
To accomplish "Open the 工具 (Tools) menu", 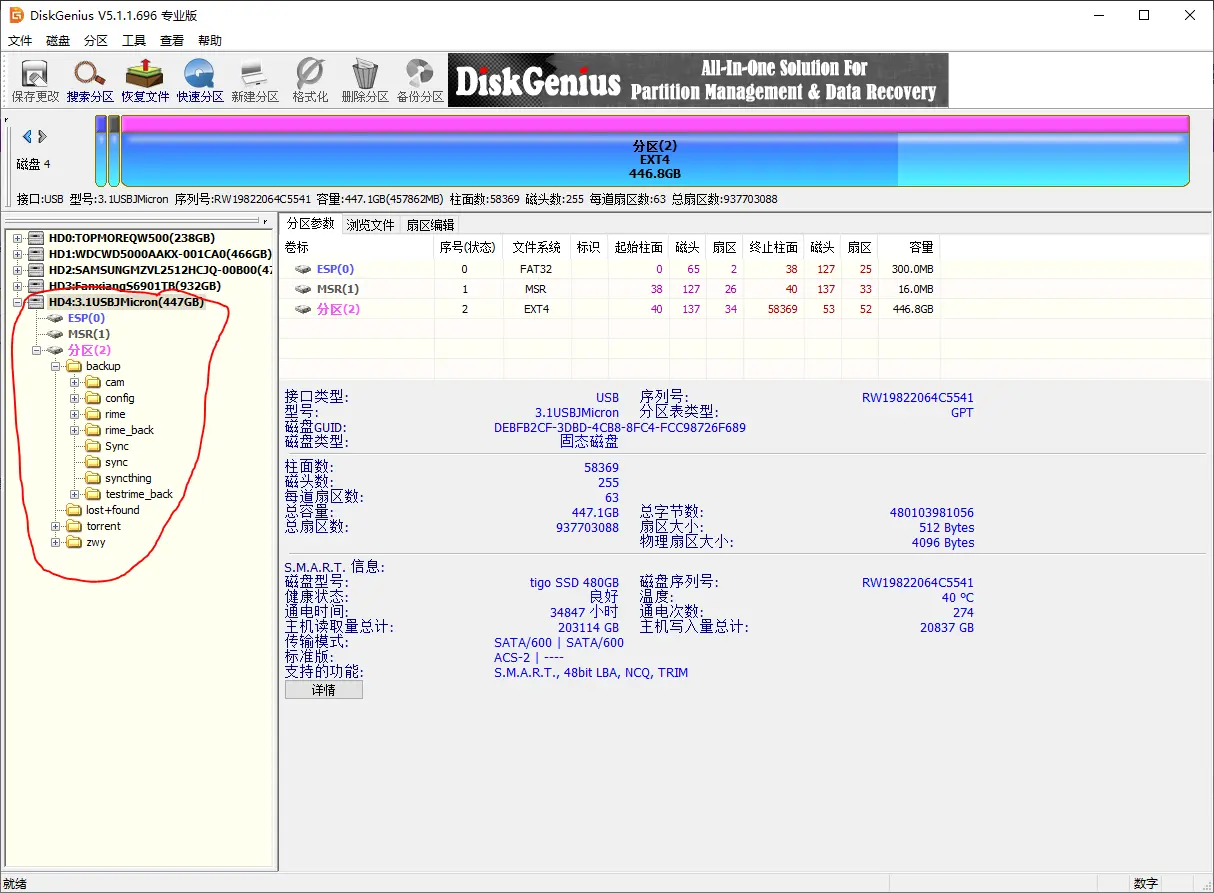I will (x=134, y=41).
